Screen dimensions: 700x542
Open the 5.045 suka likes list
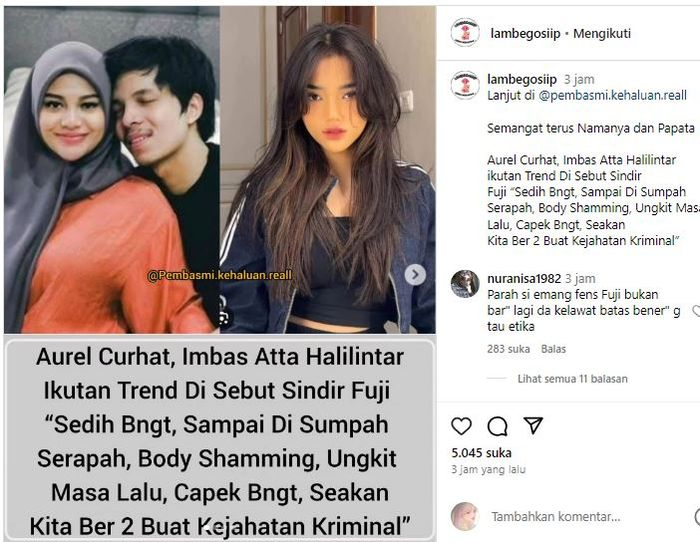pyautogui.click(x=481, y=453)
